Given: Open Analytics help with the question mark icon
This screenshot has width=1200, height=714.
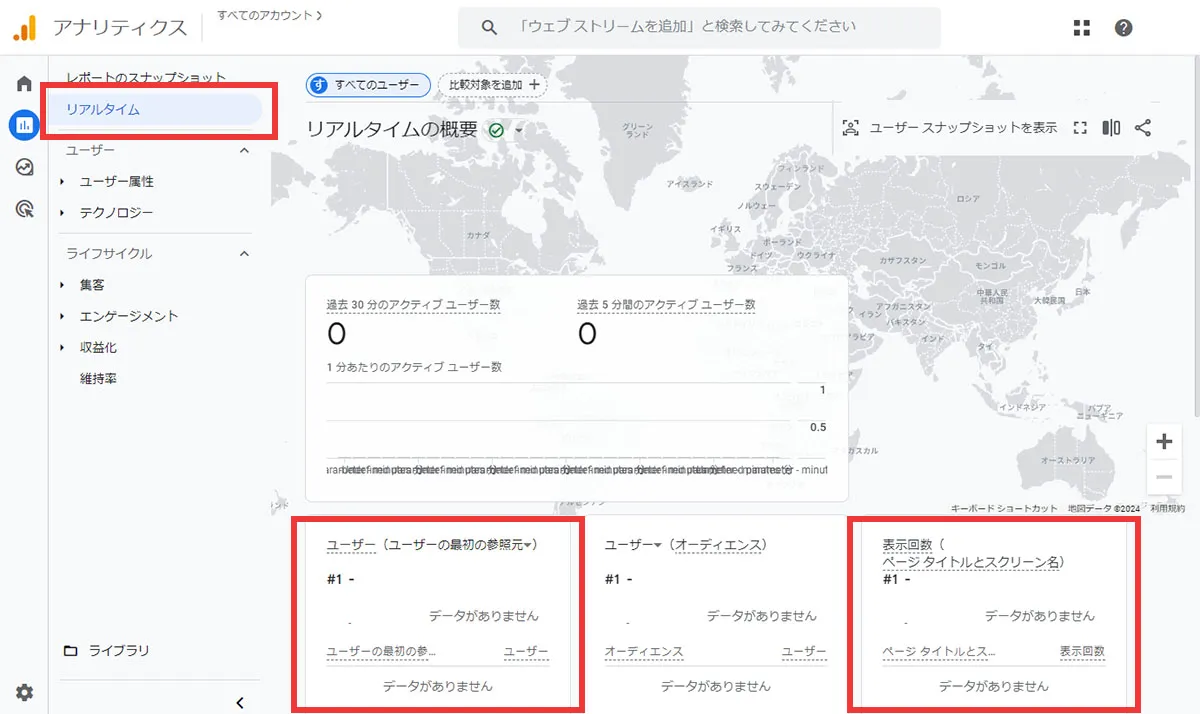Looking at the screenshot, I should [1124, 28].
